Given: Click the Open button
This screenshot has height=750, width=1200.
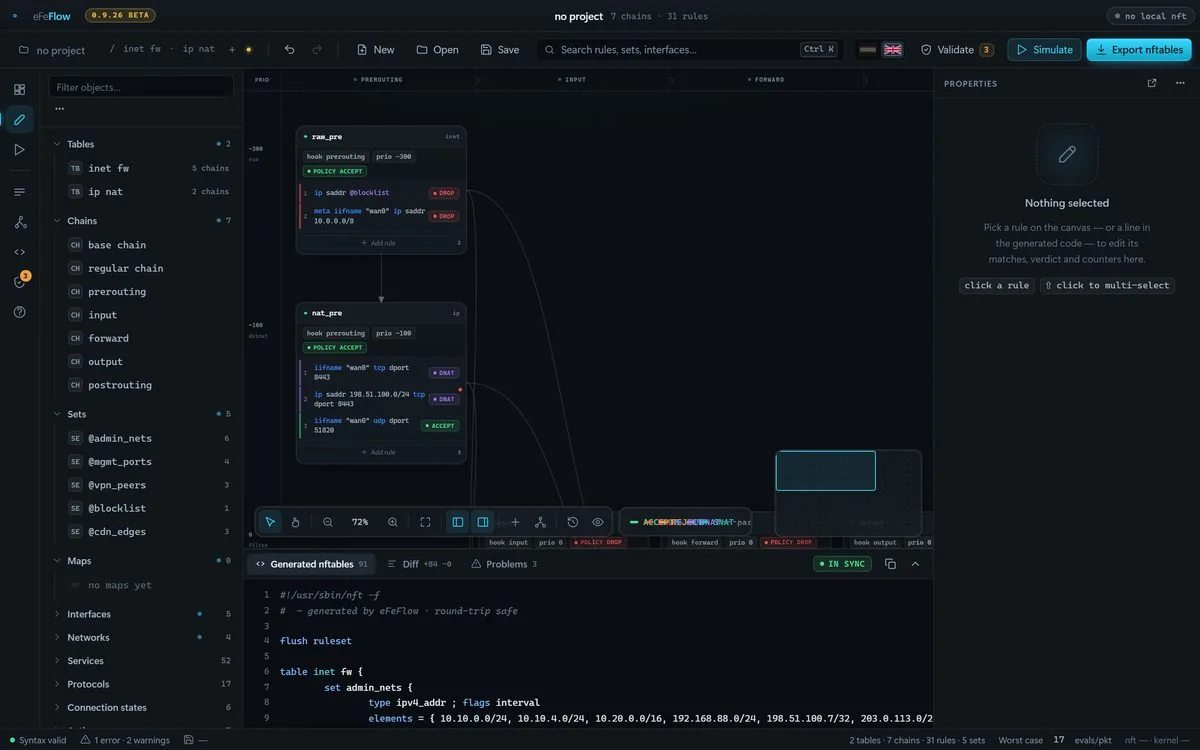Looking at the screenshot, I should coord(437,50).
